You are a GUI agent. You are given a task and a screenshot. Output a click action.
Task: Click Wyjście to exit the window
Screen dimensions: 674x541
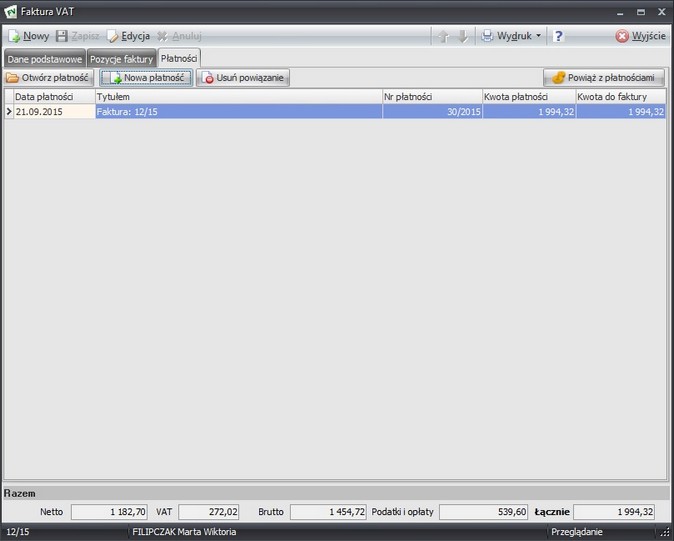pos(640,36)
